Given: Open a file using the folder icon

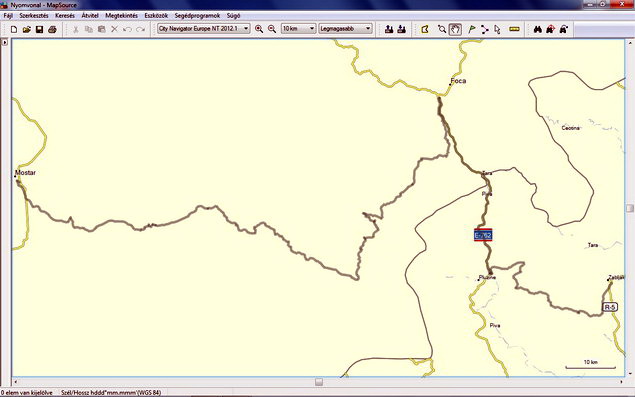Looking at the screenshot, I should pyautogui.click(x=27, y=29).
